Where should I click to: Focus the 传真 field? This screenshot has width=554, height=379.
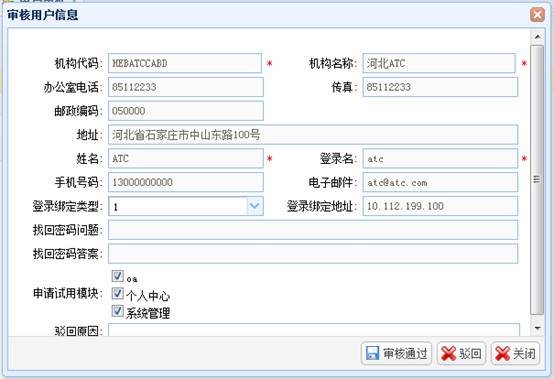pyautogui.click(x=440, y=87)
